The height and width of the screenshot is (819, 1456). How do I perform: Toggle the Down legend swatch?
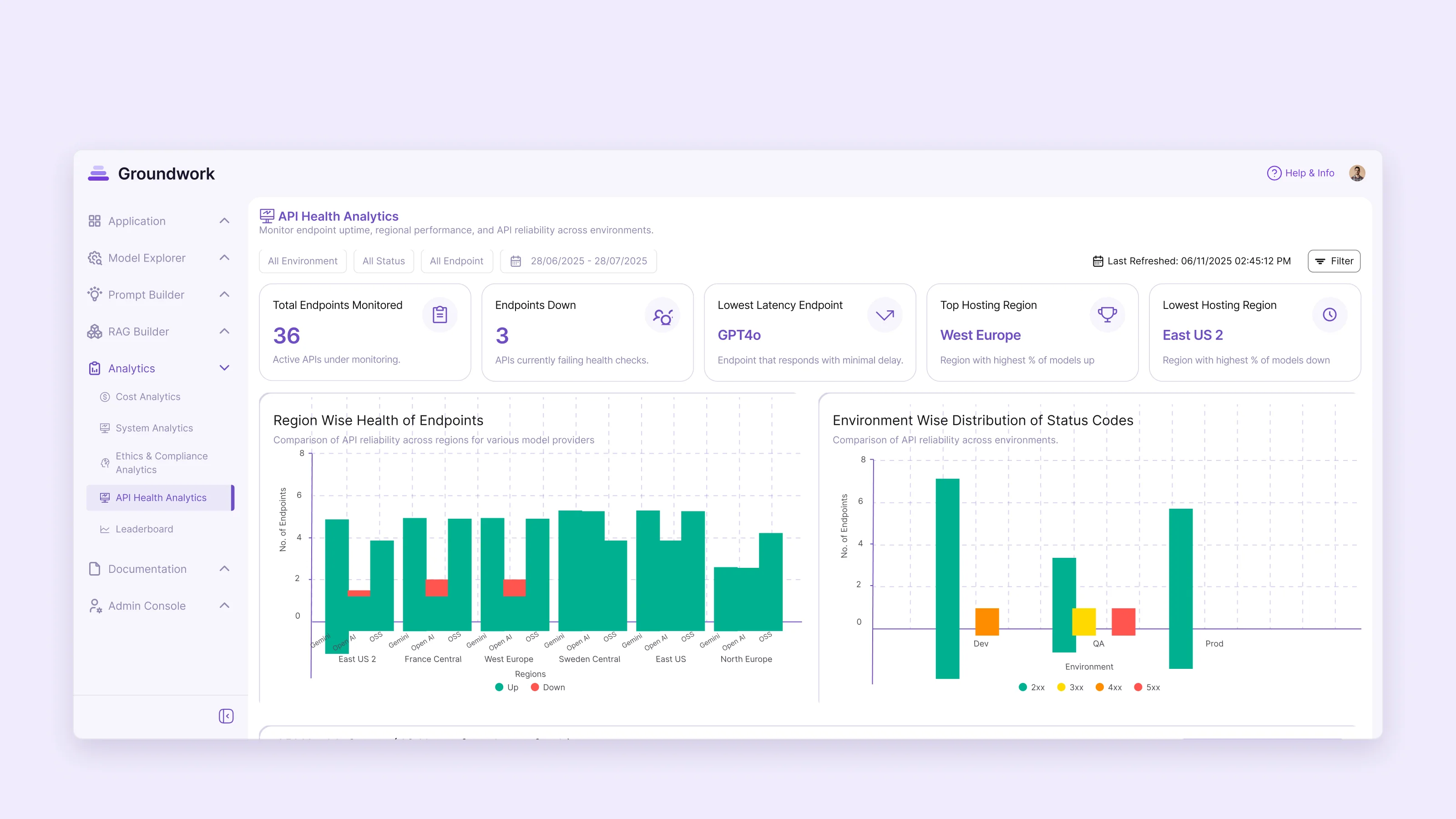pos(535,688)
